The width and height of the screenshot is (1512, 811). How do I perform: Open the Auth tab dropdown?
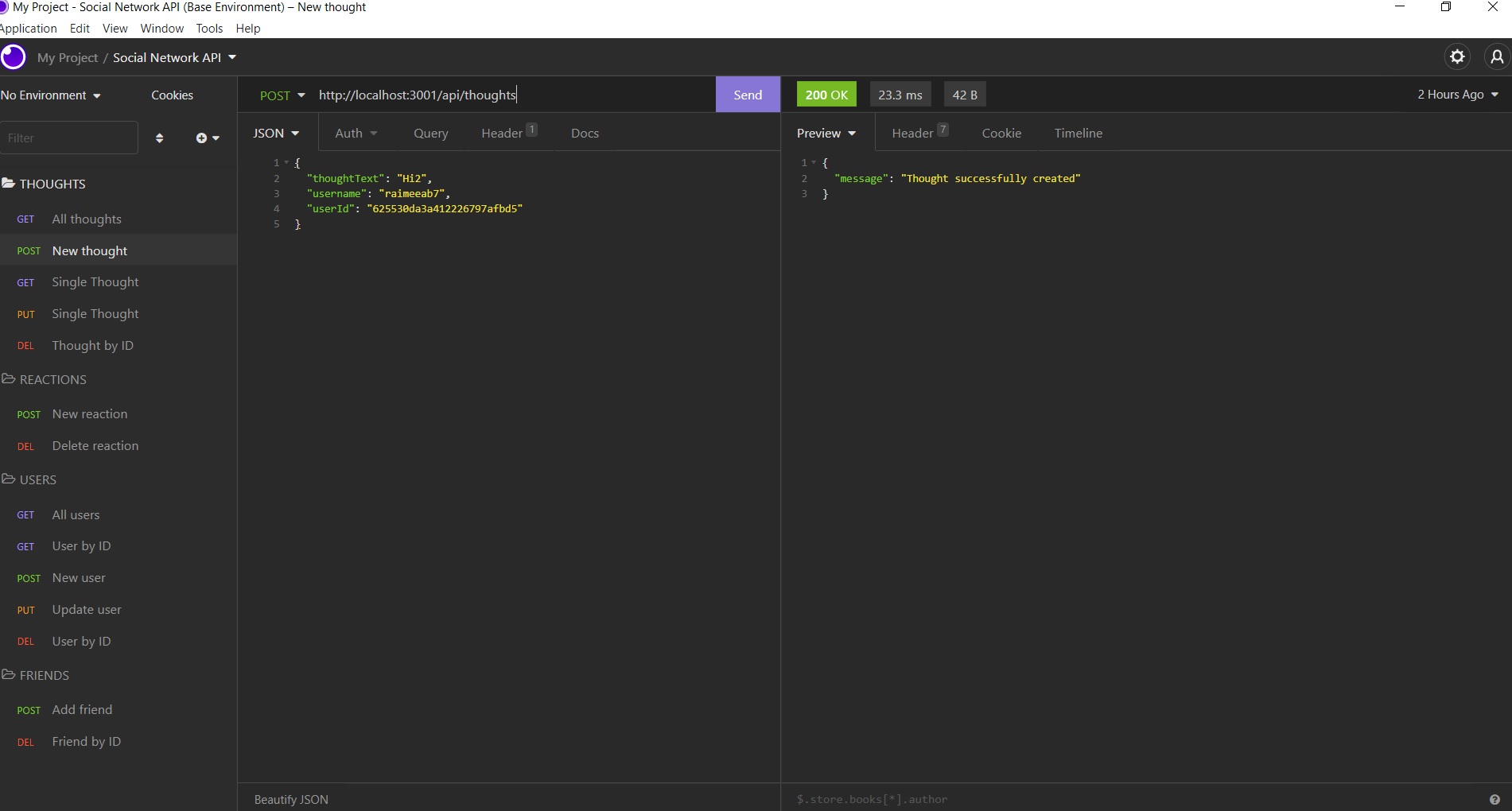point(356,134)
